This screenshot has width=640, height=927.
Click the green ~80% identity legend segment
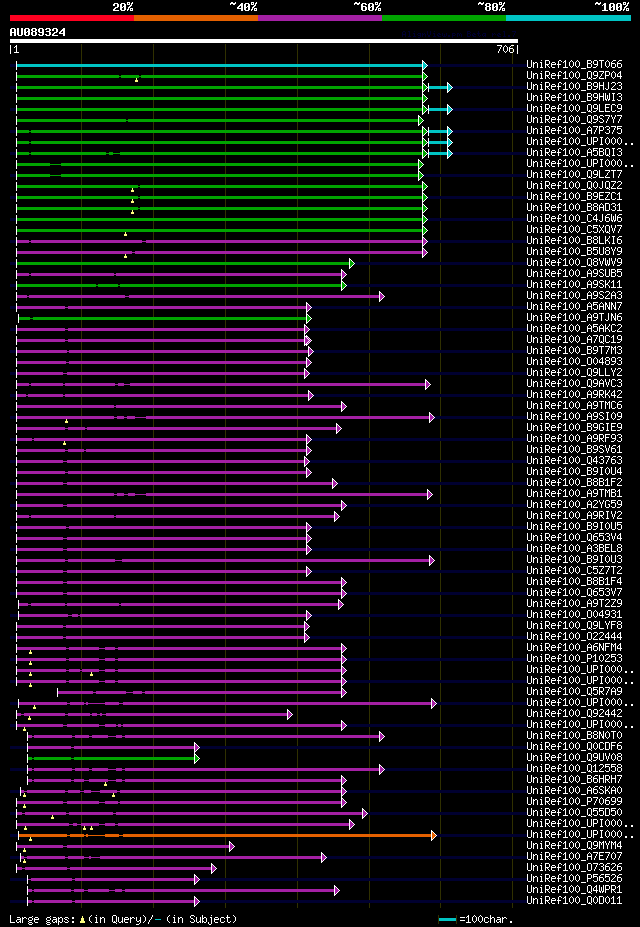tap(444, 18)
